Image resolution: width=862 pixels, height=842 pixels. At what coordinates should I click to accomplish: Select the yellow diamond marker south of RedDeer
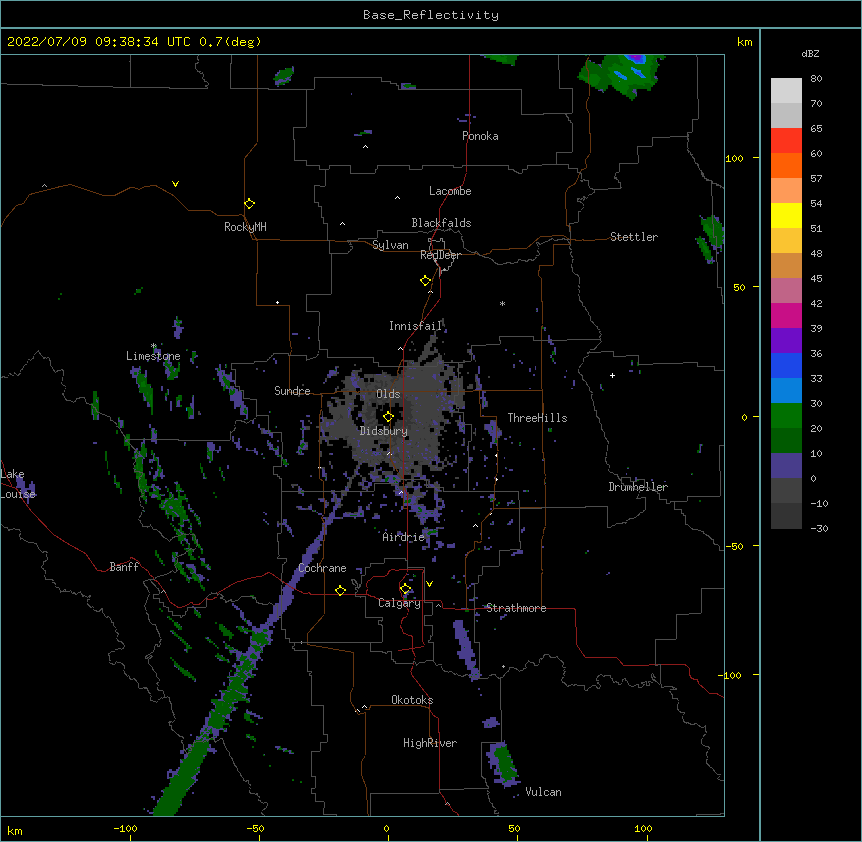click(x=426, y=281)
